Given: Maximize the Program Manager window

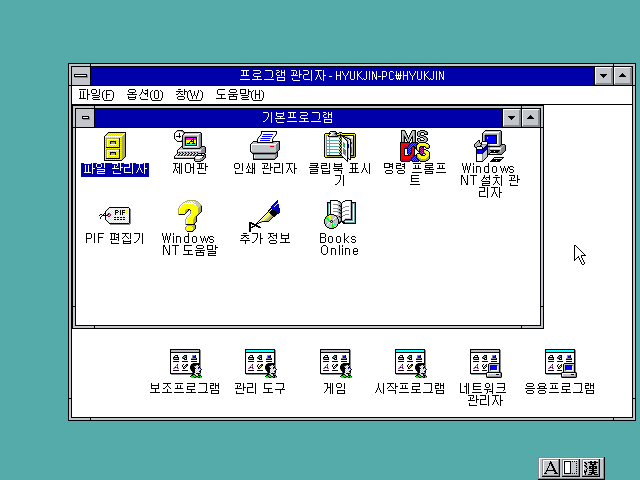Looking at the screenshot, I should pos(623,76).
